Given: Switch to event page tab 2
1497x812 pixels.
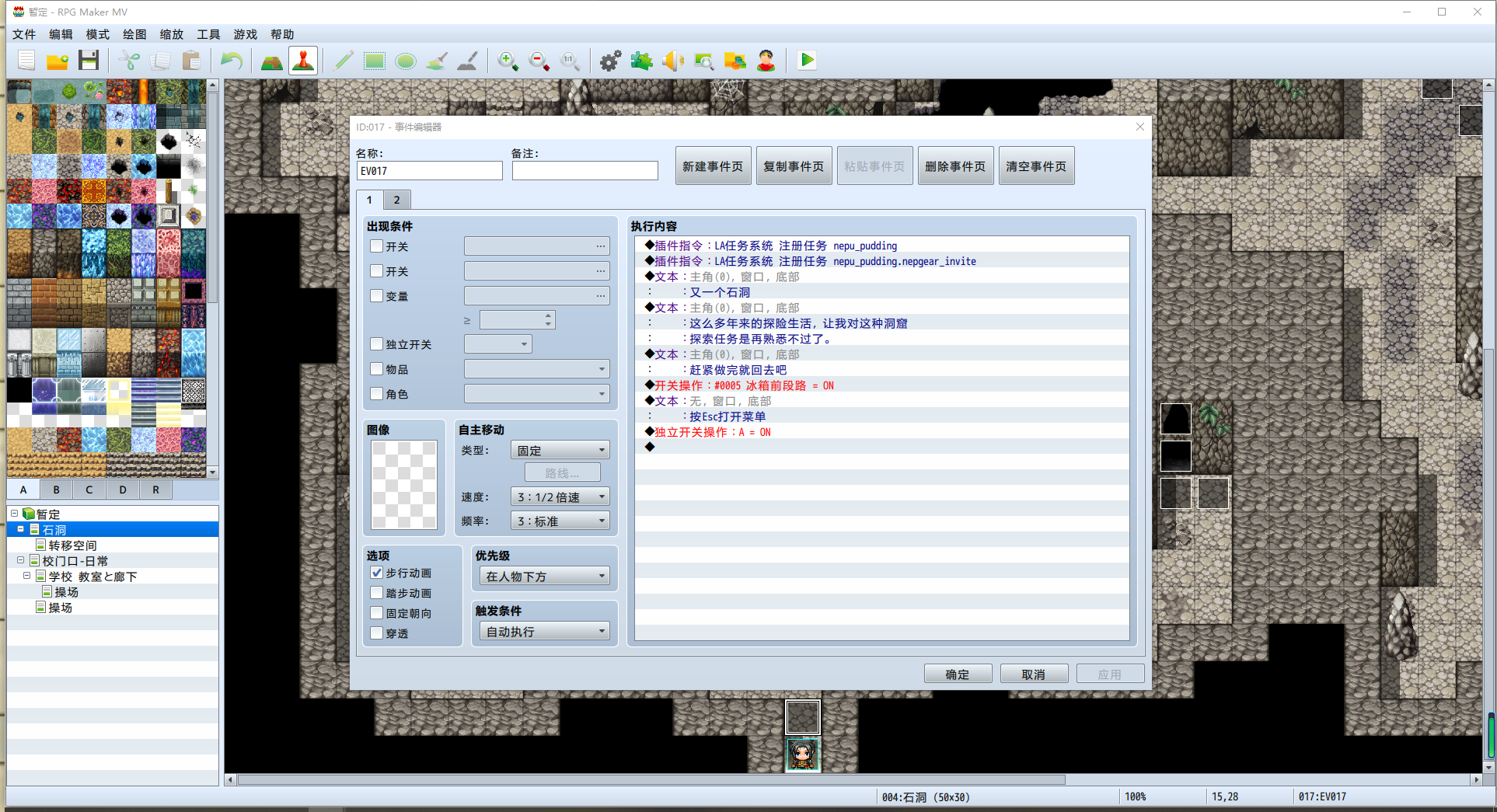Looking at the screenshot, I should [396, 200].
